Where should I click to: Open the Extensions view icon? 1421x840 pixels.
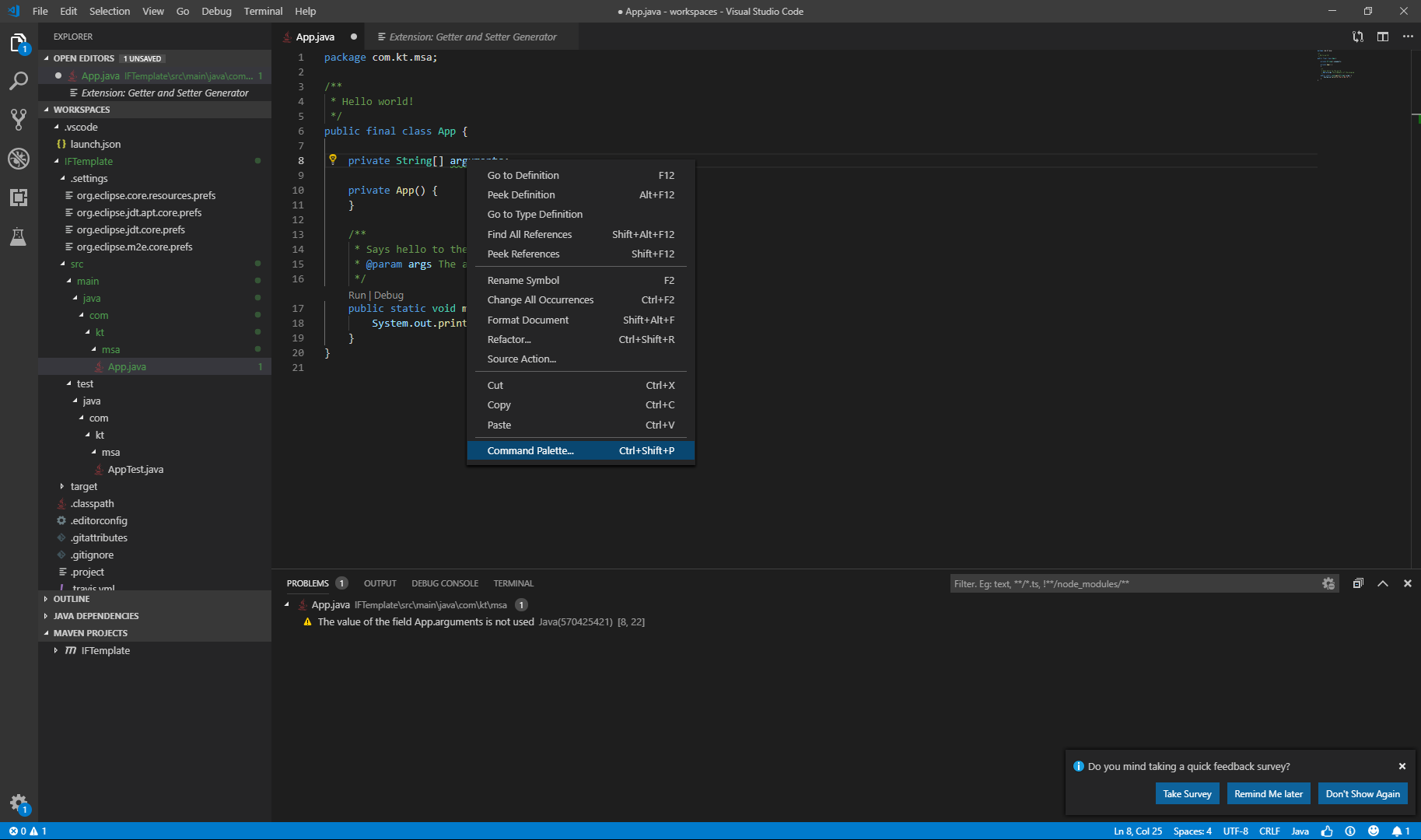(19, 198)
